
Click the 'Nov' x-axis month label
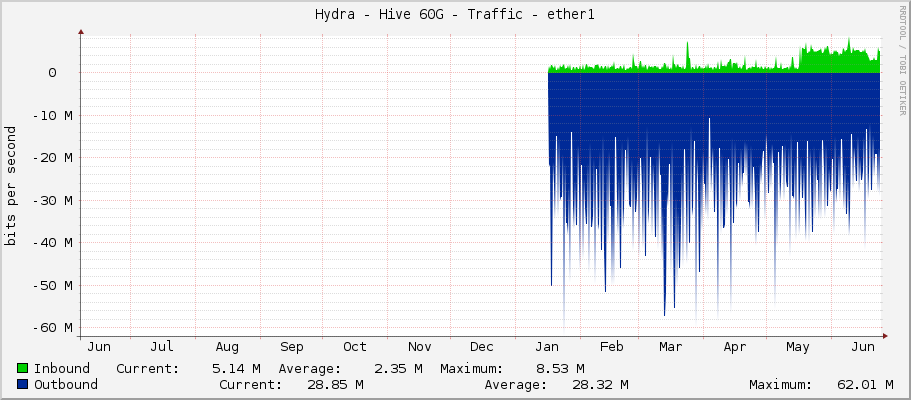[419, 347]
